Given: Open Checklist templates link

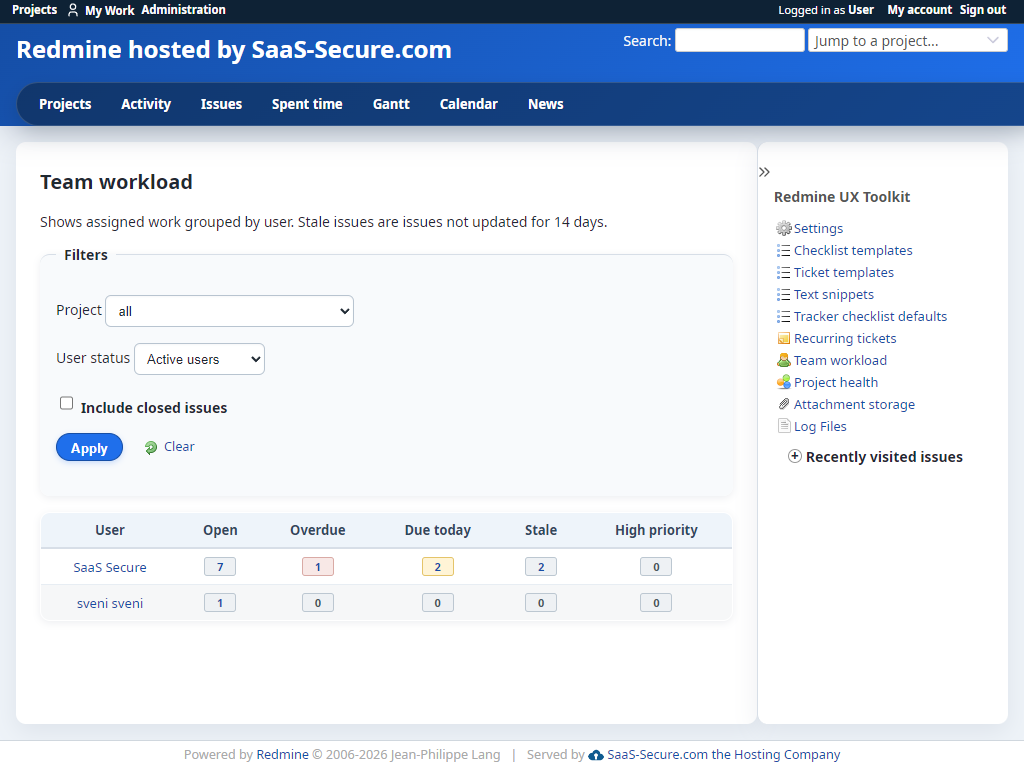Looking at the screenshot, I should coord(853,251).
